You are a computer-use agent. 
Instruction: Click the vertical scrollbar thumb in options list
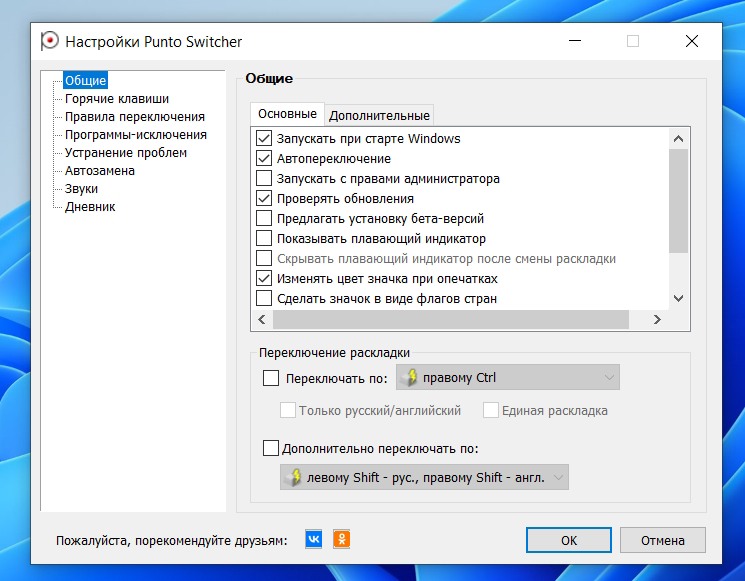coord(678,201)
